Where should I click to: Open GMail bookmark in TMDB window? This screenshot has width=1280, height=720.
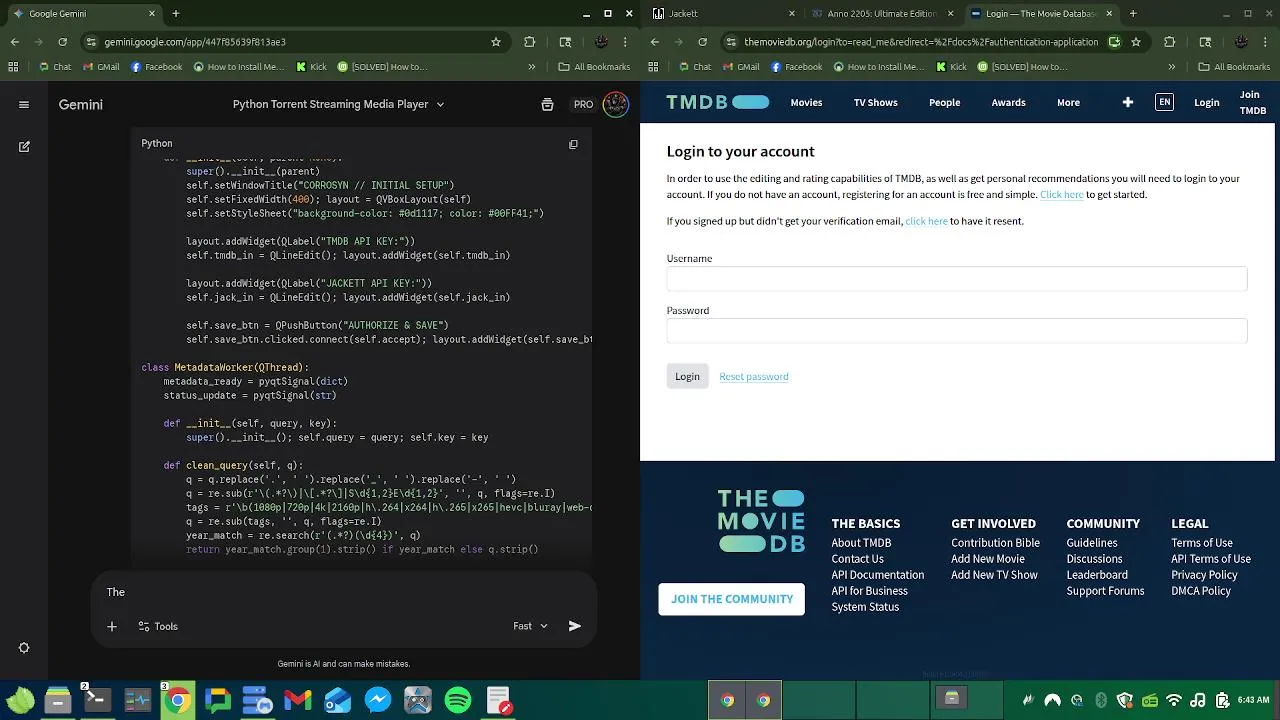[740, 67]
